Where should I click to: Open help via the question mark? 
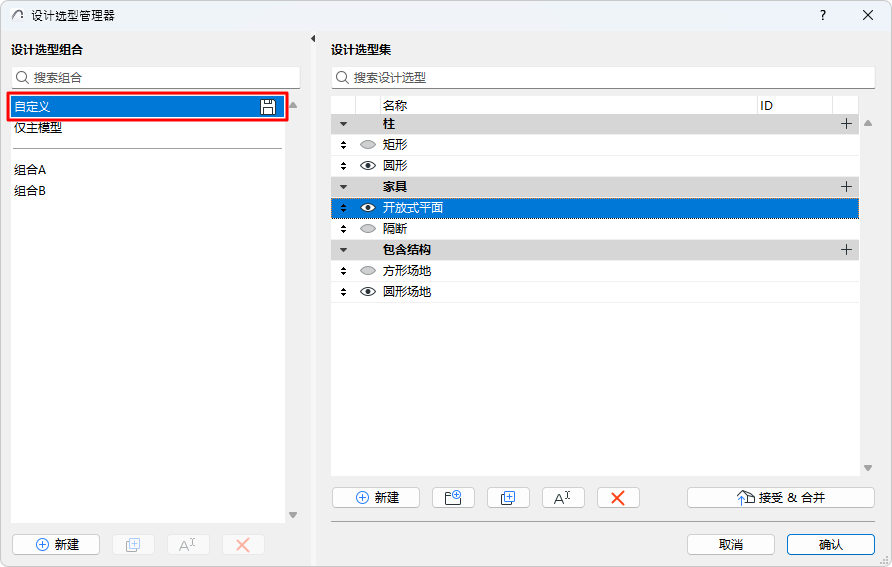[x=823, y=15]
